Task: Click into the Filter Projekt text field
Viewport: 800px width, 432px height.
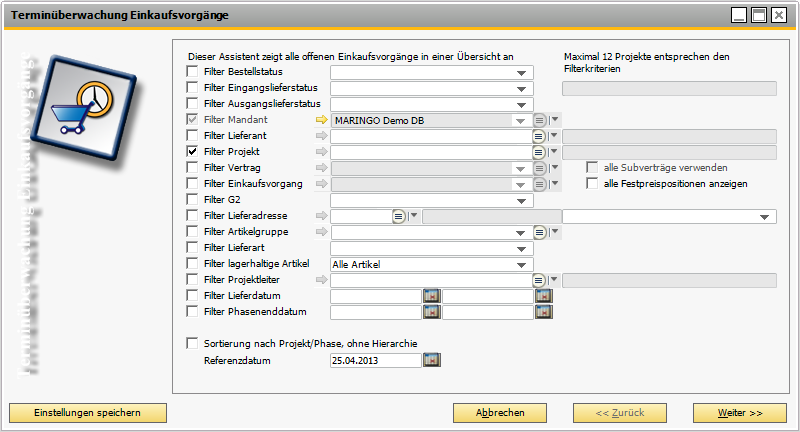Action: click(x=432, y=152)
